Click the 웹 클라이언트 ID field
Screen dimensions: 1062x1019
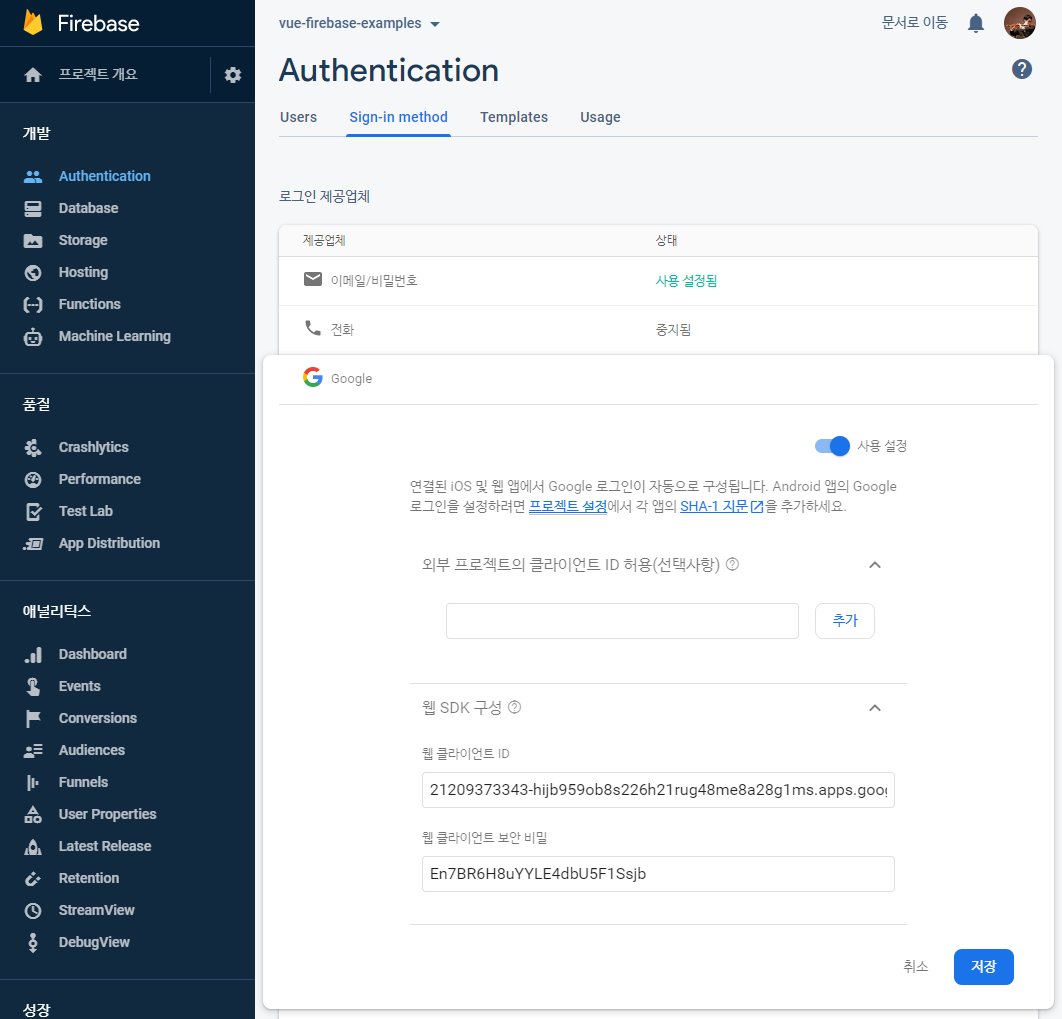pyautogui.click(x=658, y=790)
